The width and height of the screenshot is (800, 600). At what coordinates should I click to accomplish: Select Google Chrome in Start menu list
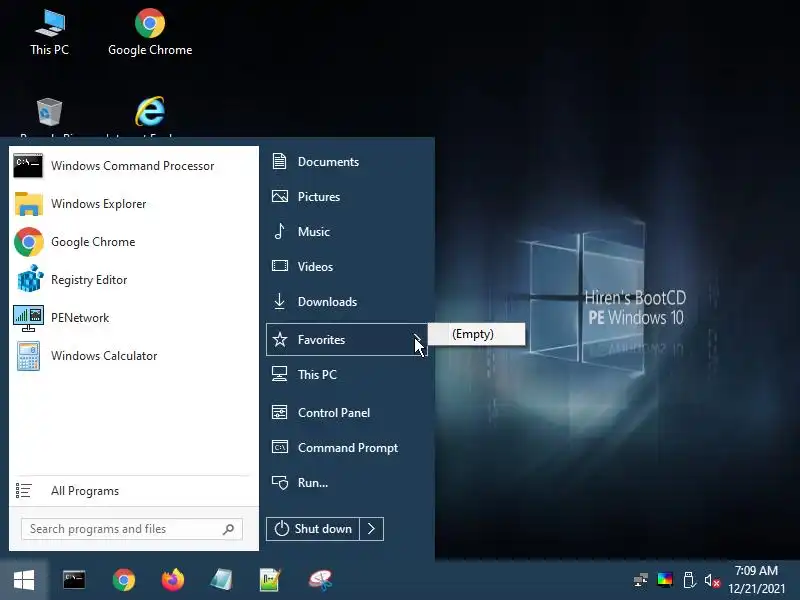click(134, 242)
